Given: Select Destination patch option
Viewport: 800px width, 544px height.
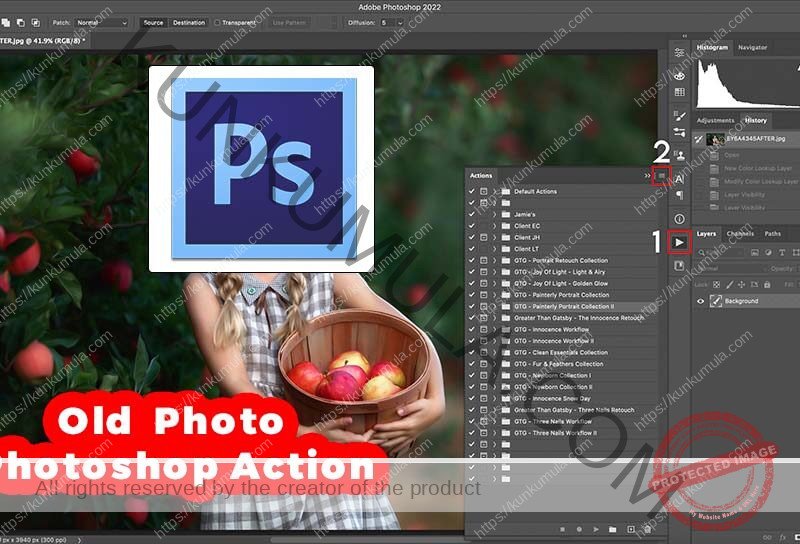Looking at the screenshot, I should pos(189,22).
